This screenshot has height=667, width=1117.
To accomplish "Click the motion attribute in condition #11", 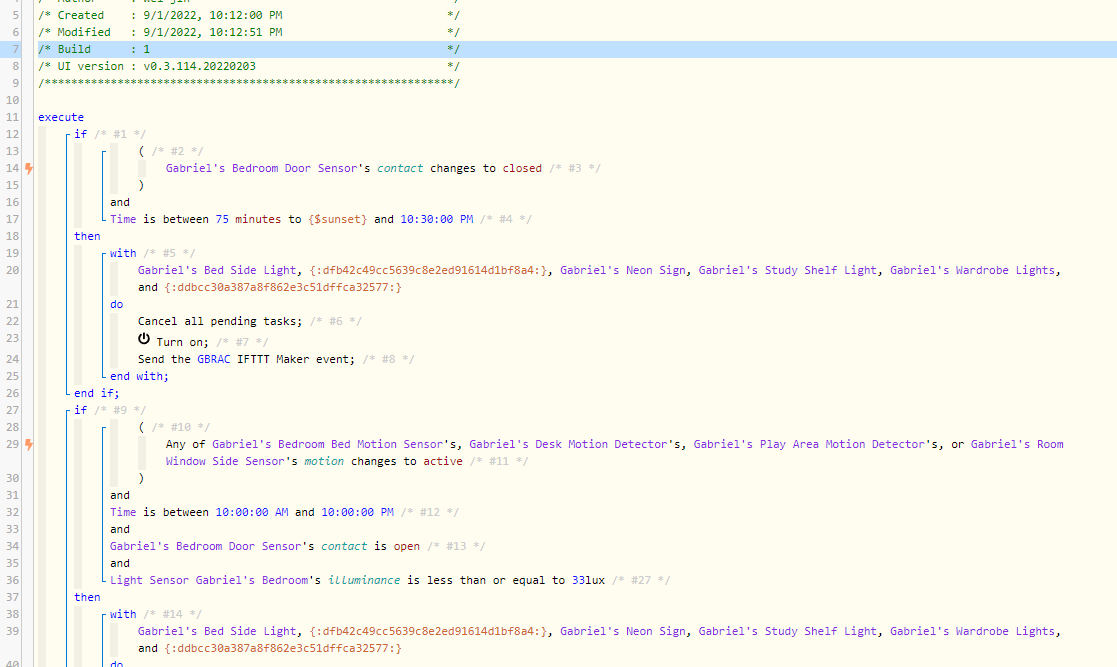I will (x=324, y=462).
